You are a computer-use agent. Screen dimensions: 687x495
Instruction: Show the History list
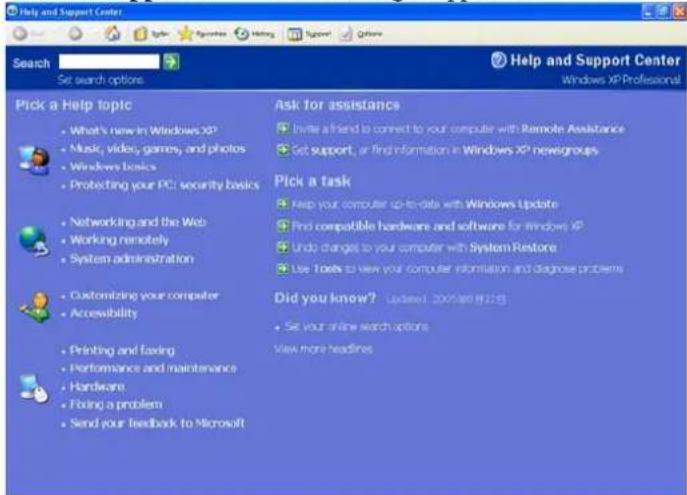click(x=255, y=34)
